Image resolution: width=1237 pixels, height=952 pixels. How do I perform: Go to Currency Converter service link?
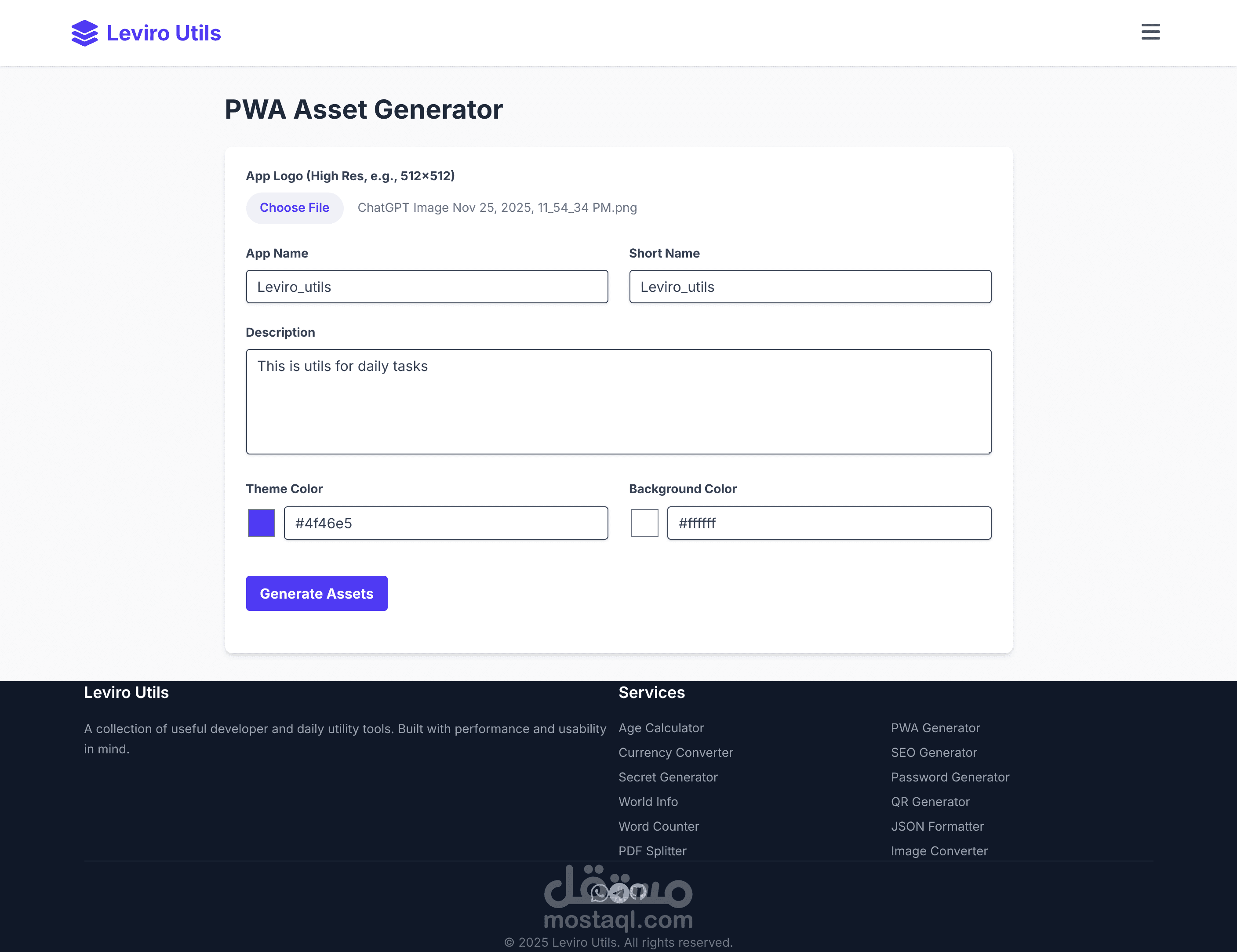tap(676, 752)
